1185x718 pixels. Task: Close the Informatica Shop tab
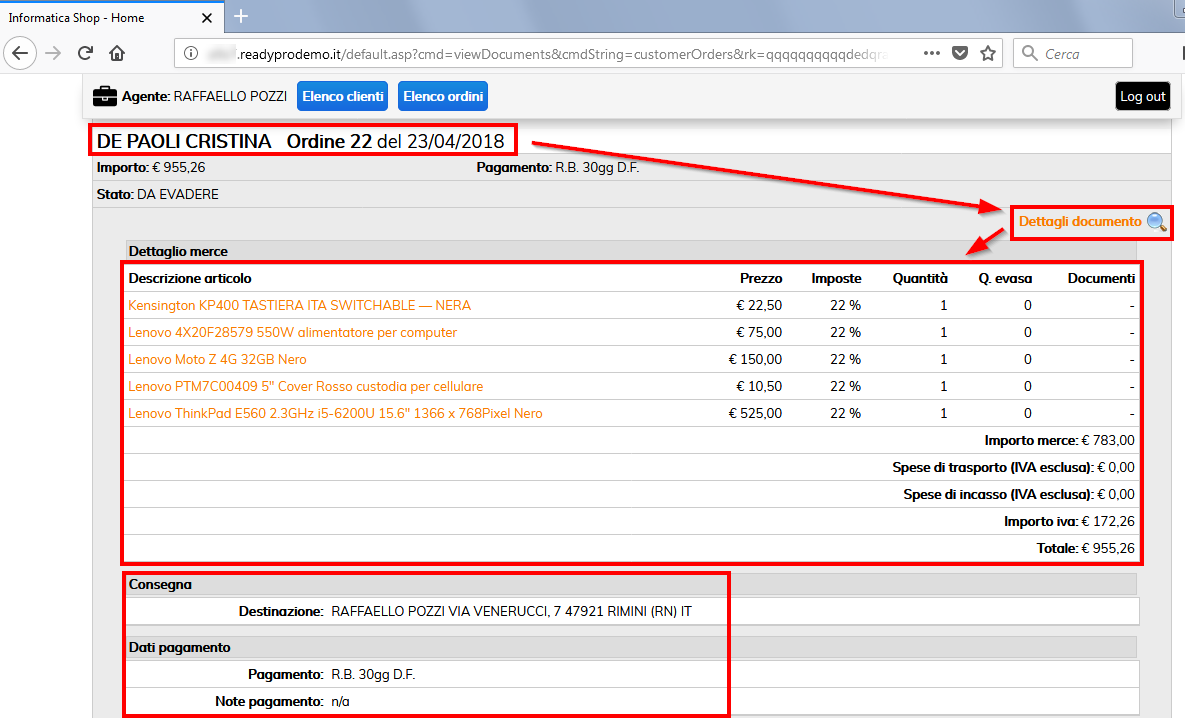[206, 17]
